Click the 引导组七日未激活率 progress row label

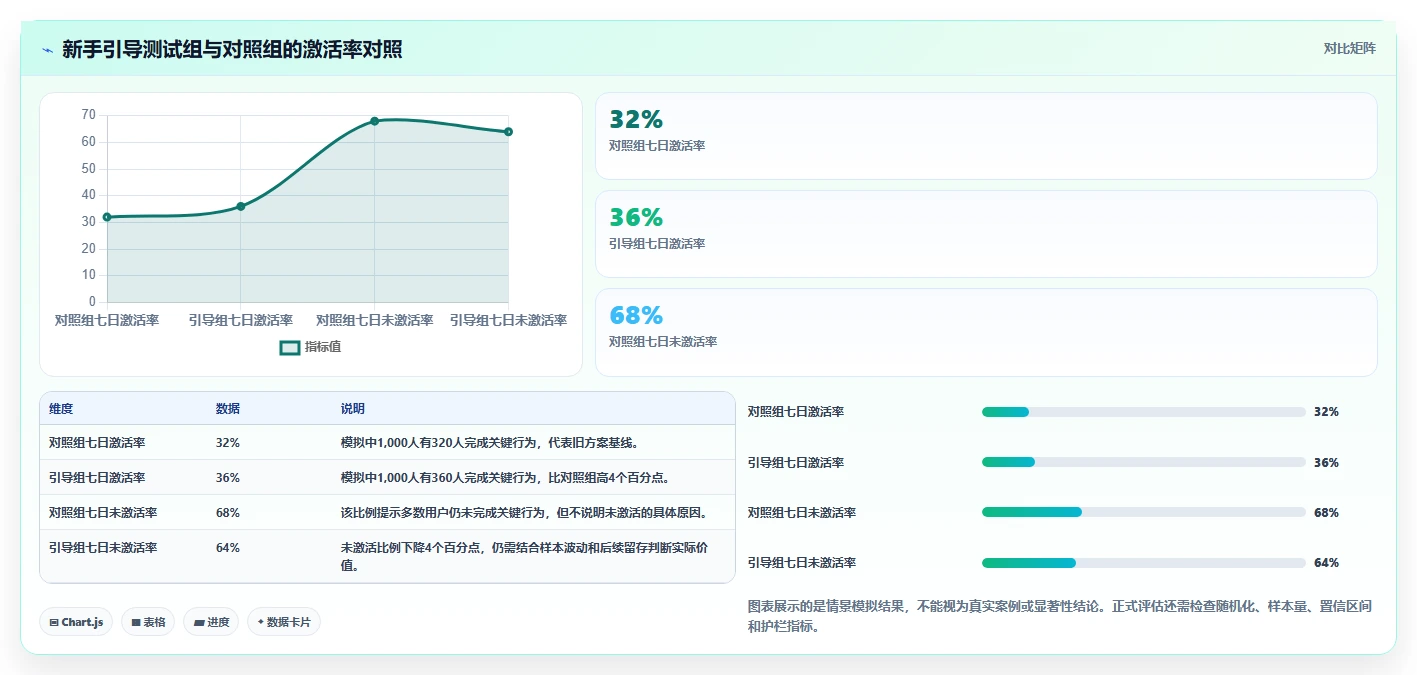[x=802, y=563]
